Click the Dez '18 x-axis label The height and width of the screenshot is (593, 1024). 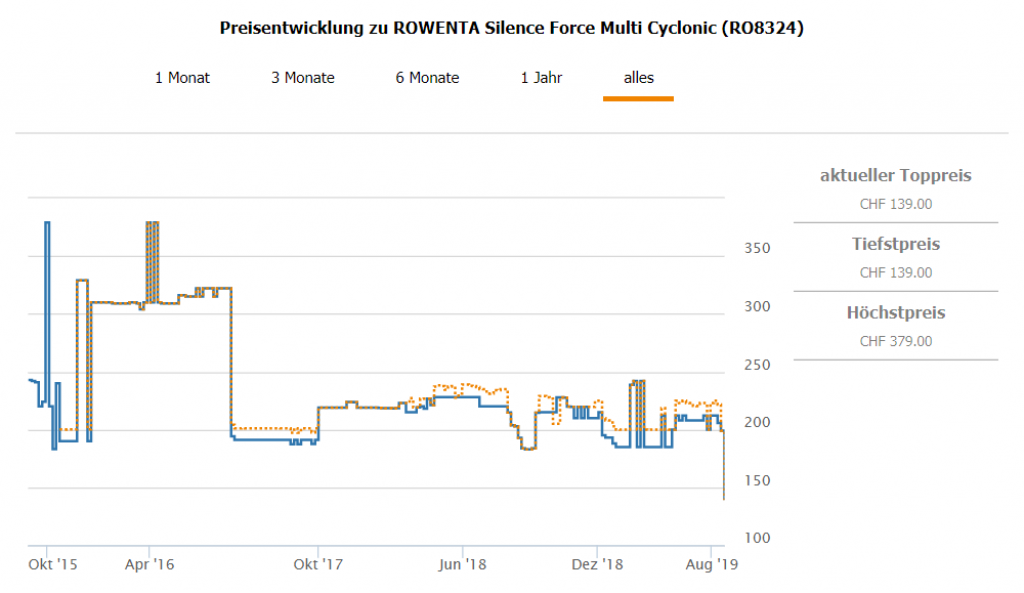[597, 565]
